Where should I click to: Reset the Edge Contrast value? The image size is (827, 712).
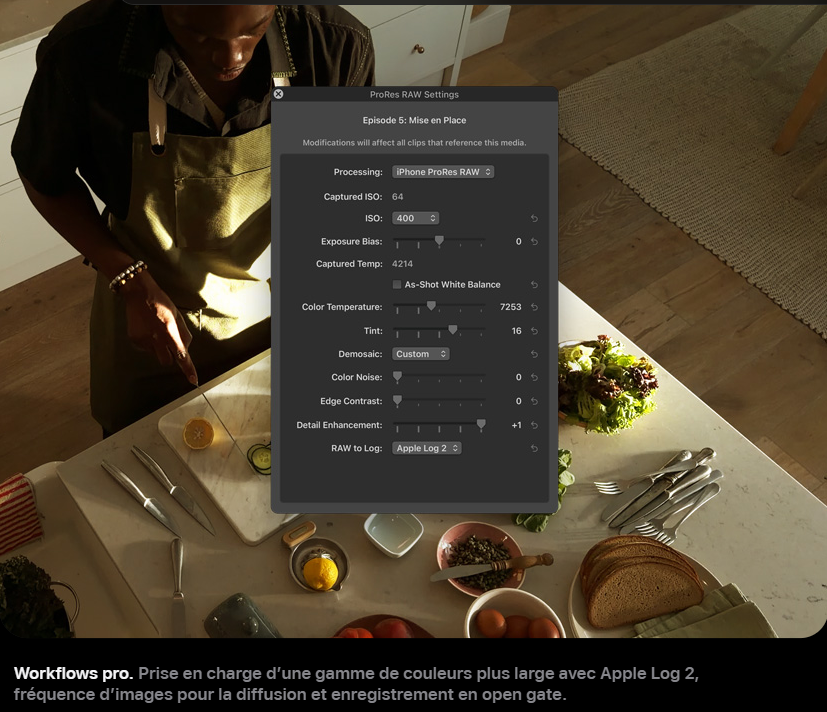(x=534, y=401)
